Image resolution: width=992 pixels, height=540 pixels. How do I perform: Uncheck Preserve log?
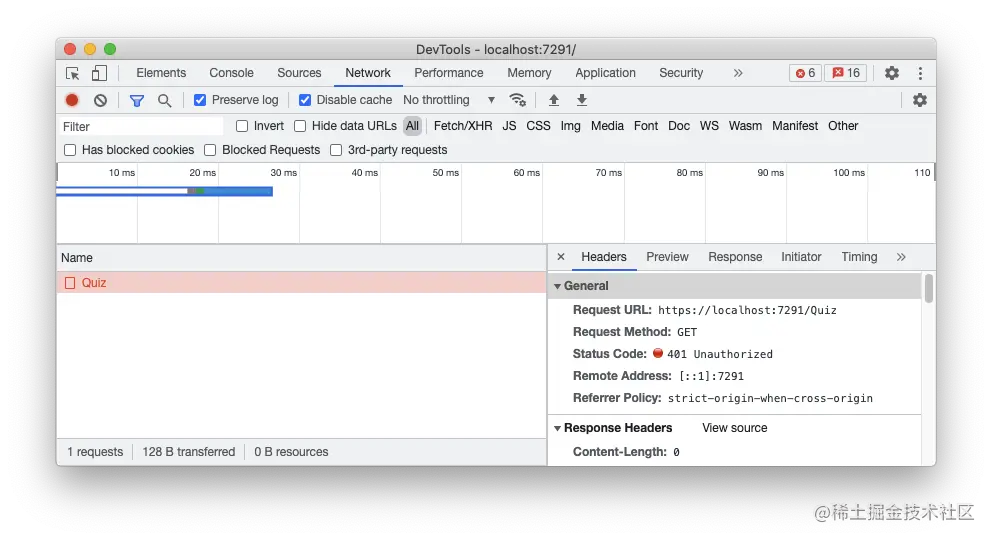coord(200,100)
